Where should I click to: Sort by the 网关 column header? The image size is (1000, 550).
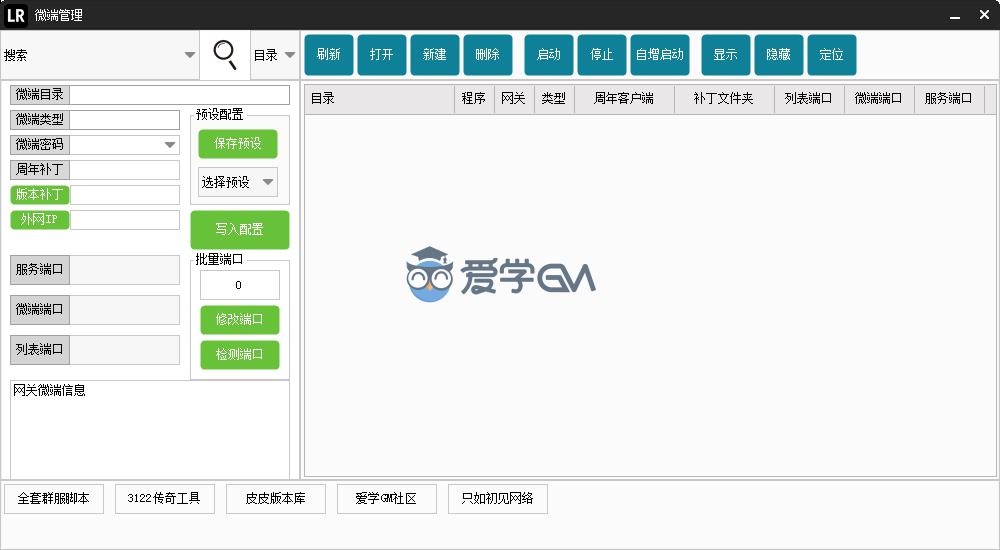513,99
